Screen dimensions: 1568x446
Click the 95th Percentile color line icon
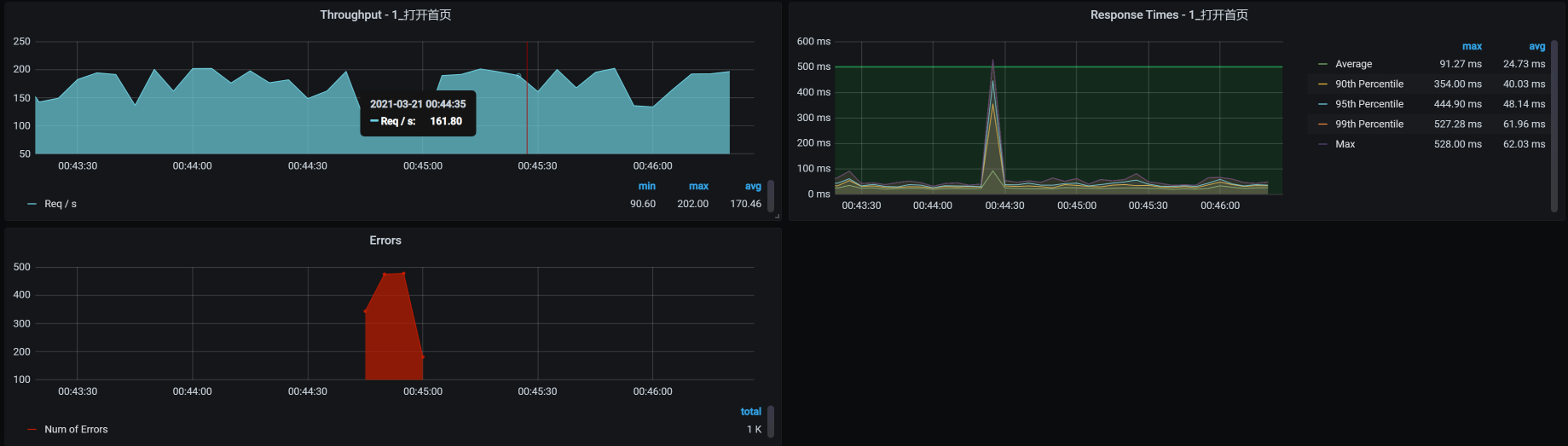1322,104
